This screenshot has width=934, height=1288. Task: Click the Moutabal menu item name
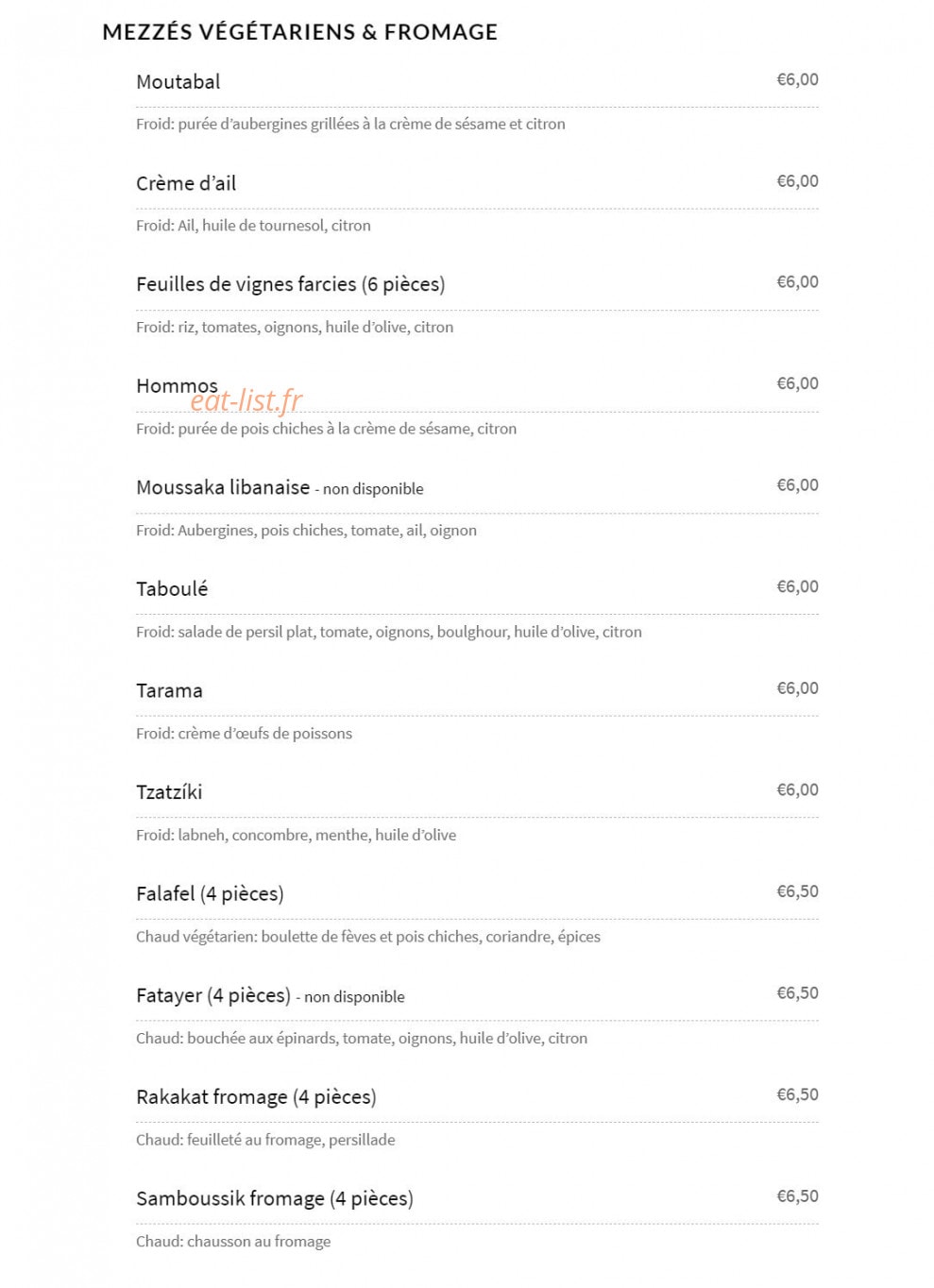[178, 82]
